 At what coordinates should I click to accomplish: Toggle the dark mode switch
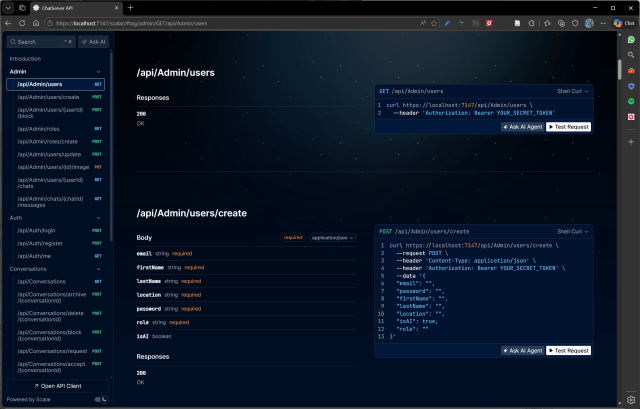(101, 399)
